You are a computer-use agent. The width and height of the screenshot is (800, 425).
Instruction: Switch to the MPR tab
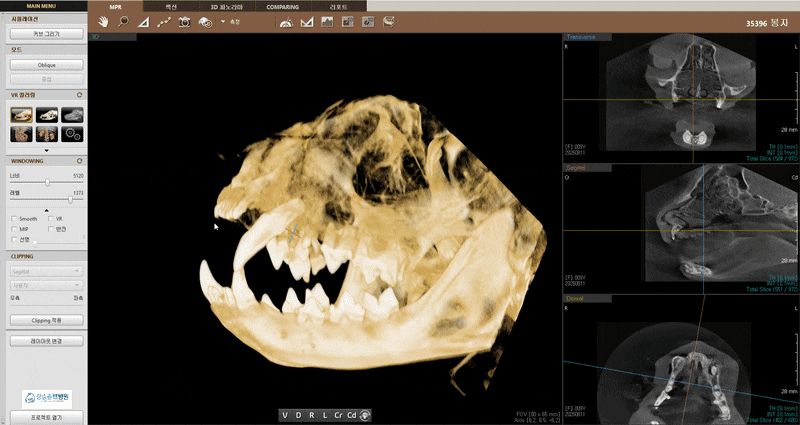[x=115, y=7]
